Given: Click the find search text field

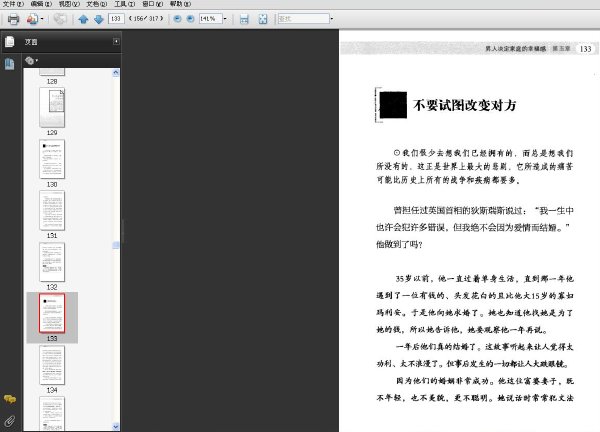Looking at the screenshot, I should [x=303, y=18].
